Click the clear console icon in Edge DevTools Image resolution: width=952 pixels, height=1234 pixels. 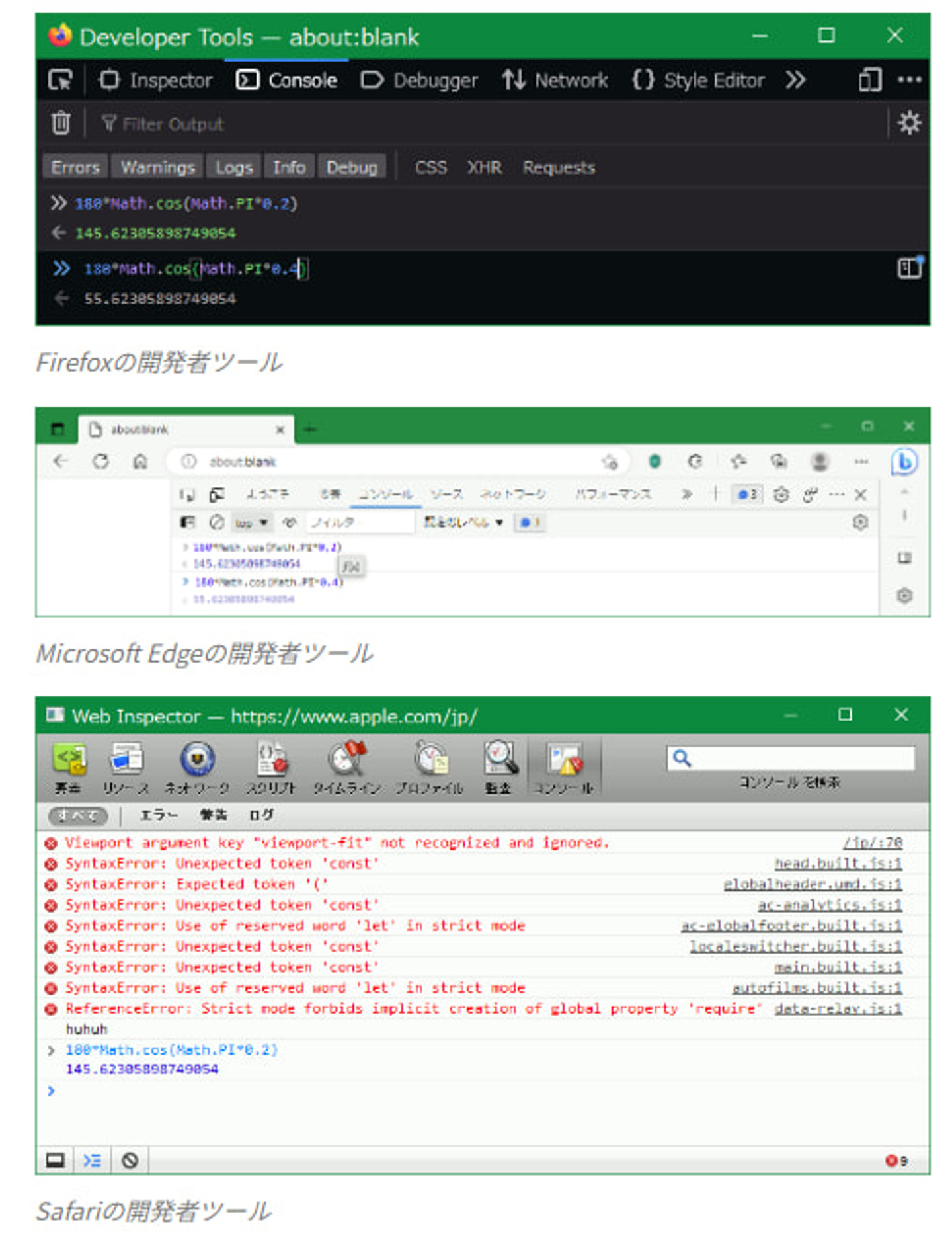217,522
